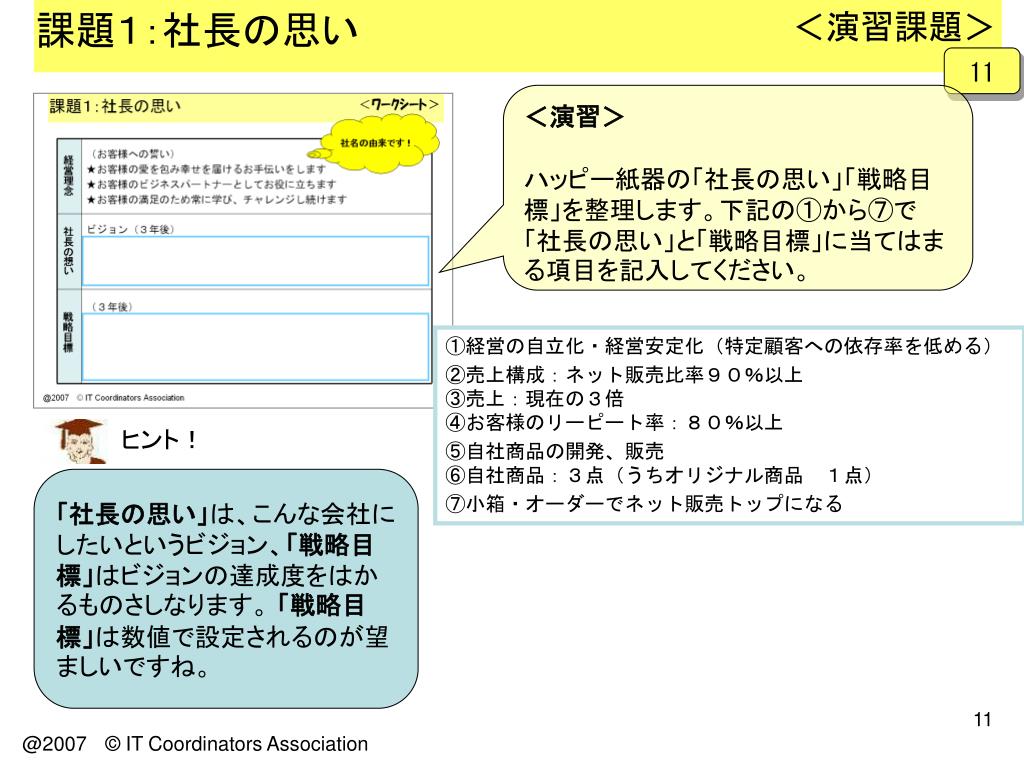
Task: Click the worksheet 経営理念 row label
Action: click(x=69, y=175)
